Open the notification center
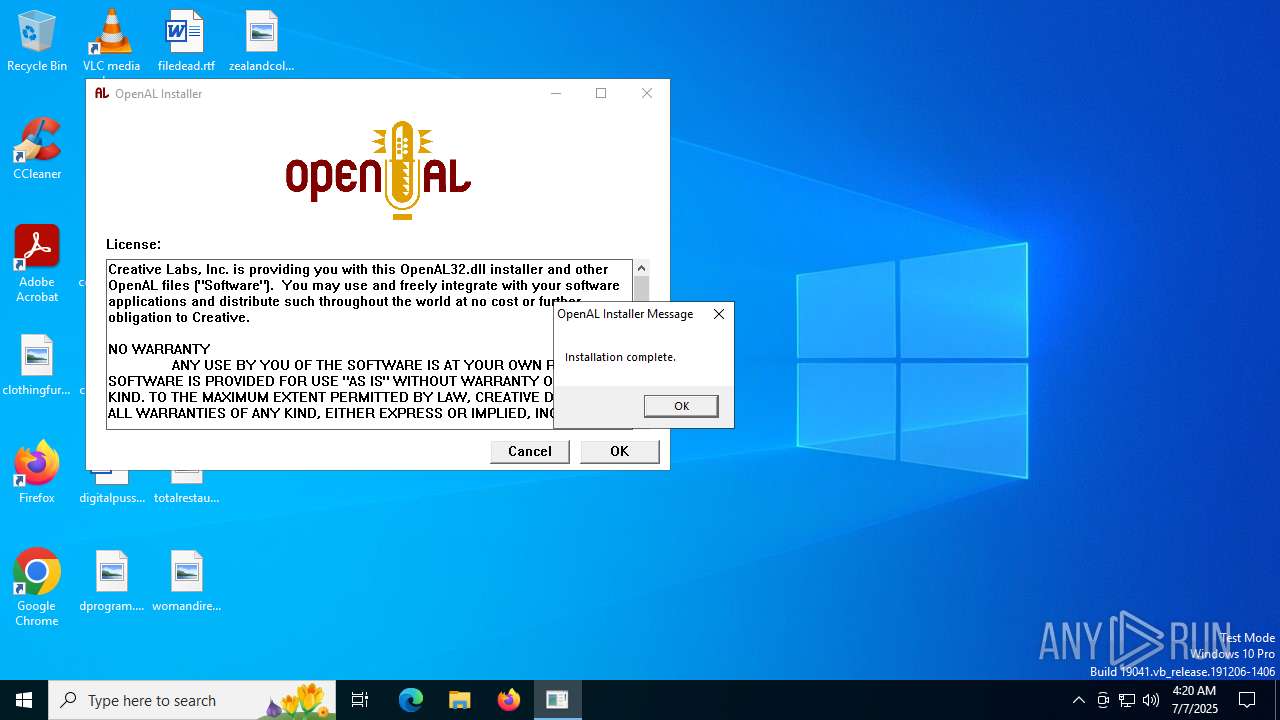 click(x=1247, y=700)
